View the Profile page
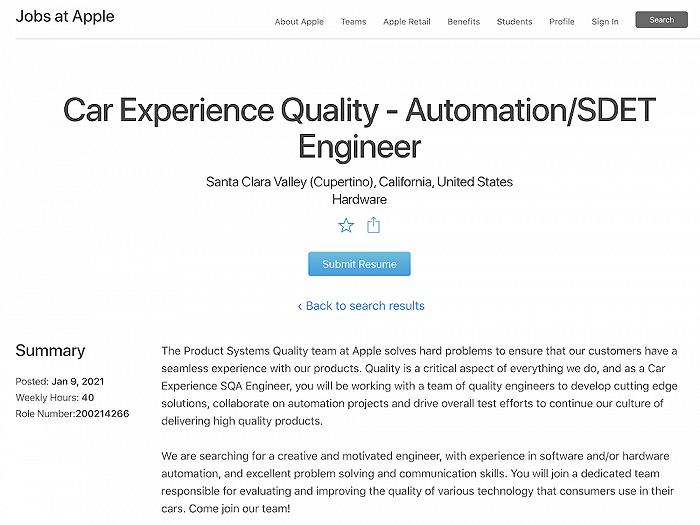This screenshot has height=525, width=700. pyautogui.click(x=562, y=22)
